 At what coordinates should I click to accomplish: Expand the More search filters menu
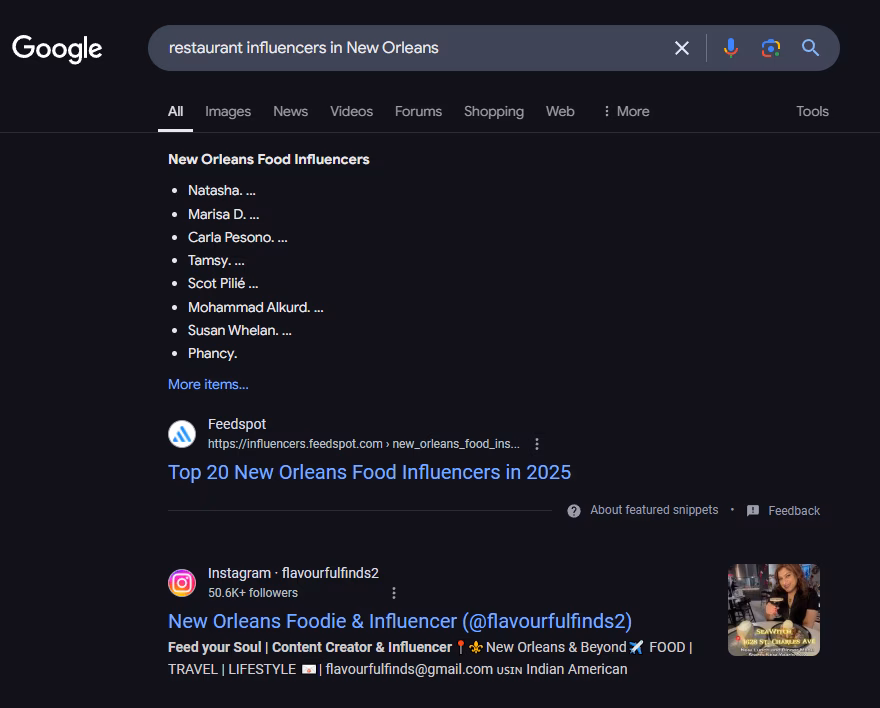click(x=625, y=111)
